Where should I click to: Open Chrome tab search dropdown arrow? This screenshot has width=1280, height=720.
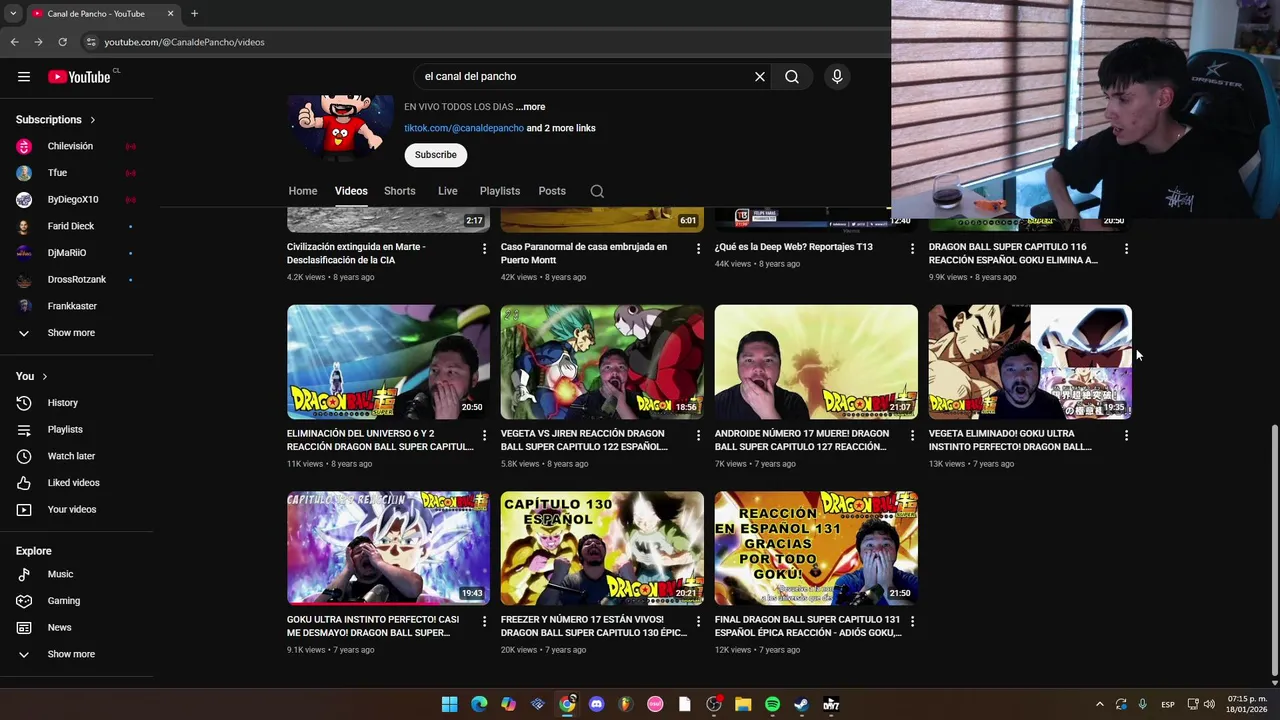click(x=13, y=13)
